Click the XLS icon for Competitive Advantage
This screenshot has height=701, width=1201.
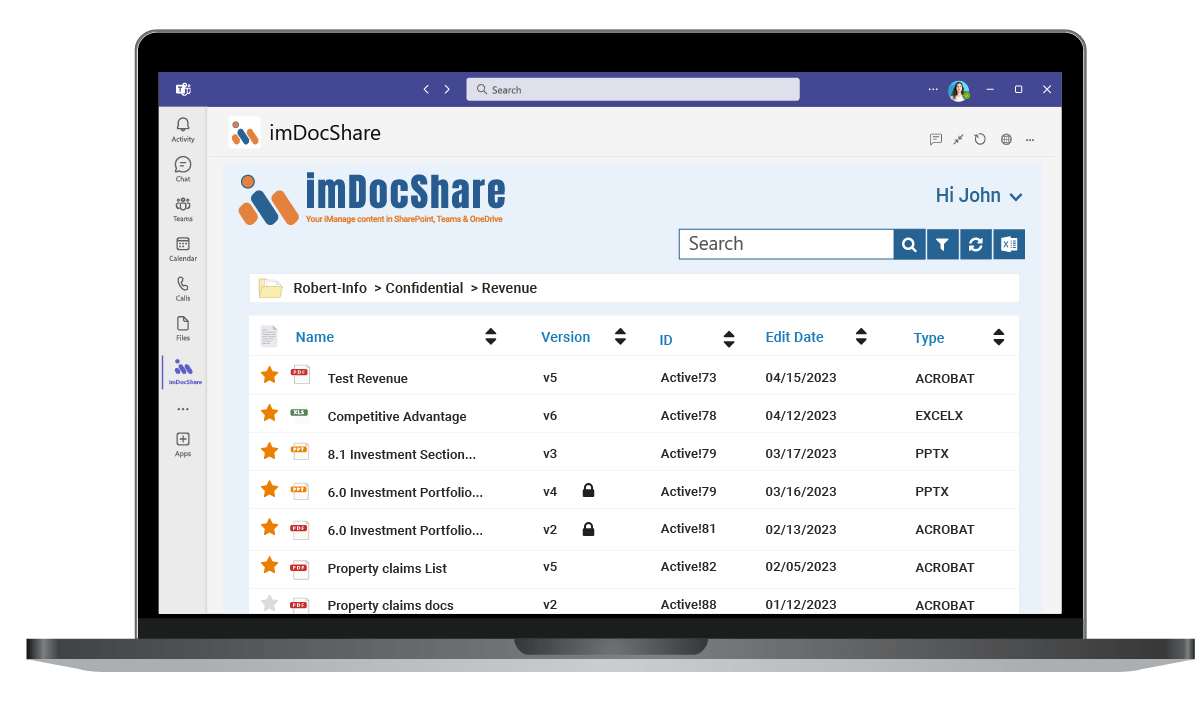click(x=300, y=414)
